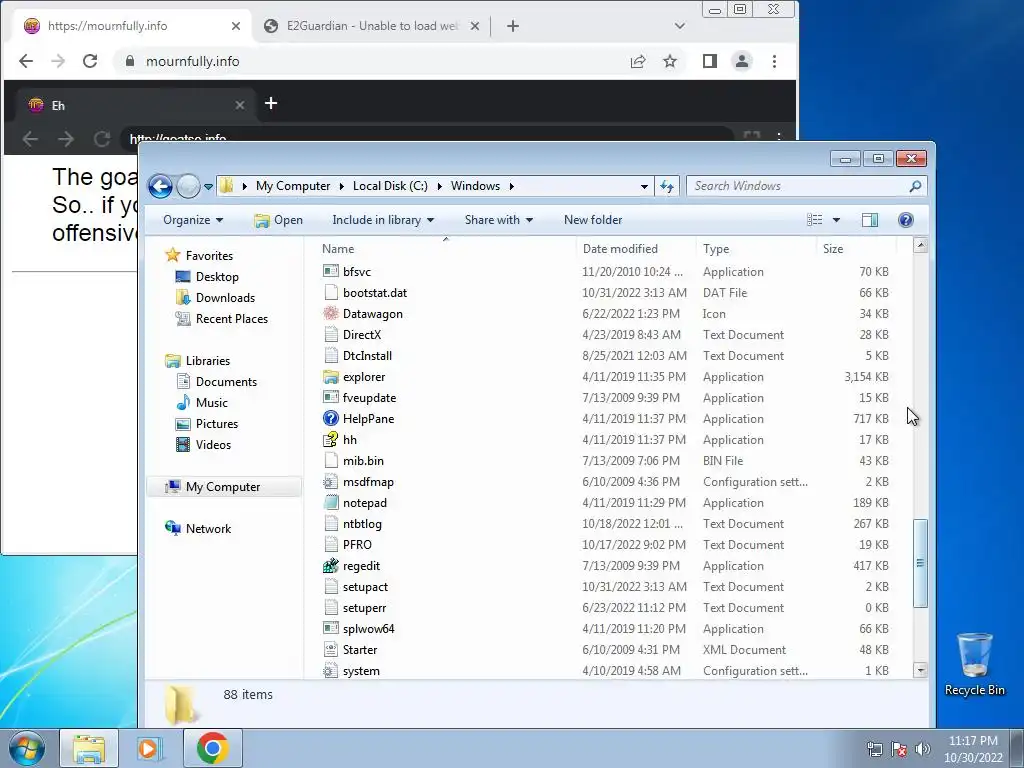Open Chrome three-dot menu
Screen dimensions: 1024x768
pyautogui.click(x=775, y=61)
